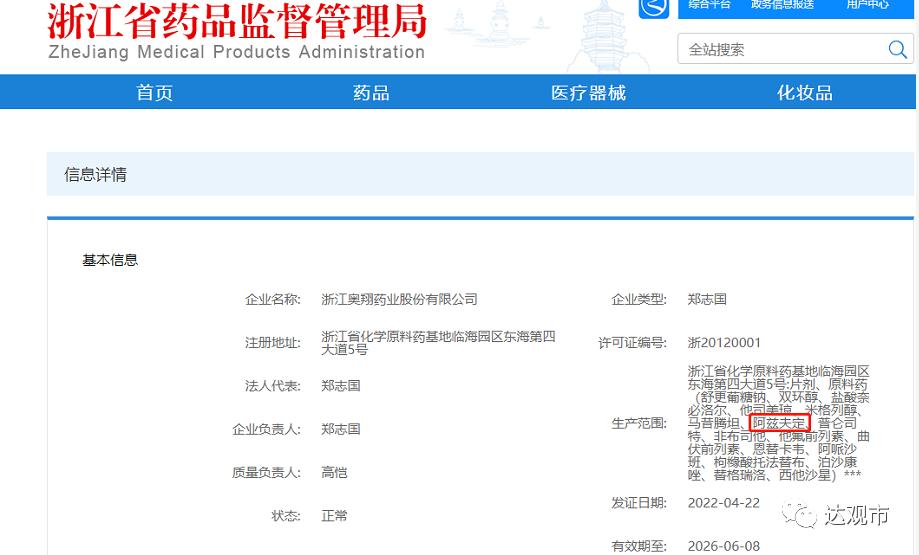Open the 化妆品 menu item
The image size is (919, 555).
(805, 93)
